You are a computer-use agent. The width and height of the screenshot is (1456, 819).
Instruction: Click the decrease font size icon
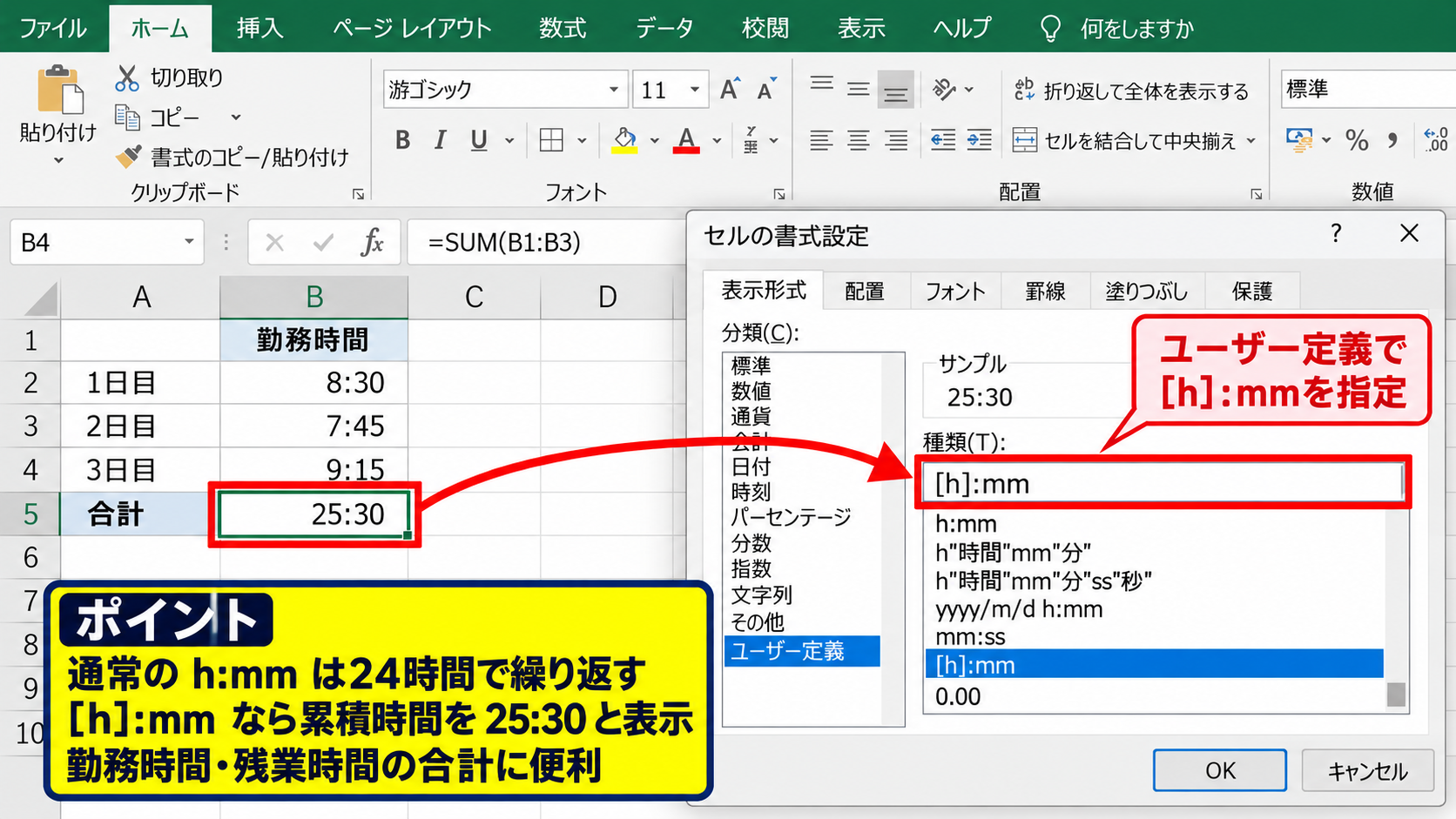(766, 89)
